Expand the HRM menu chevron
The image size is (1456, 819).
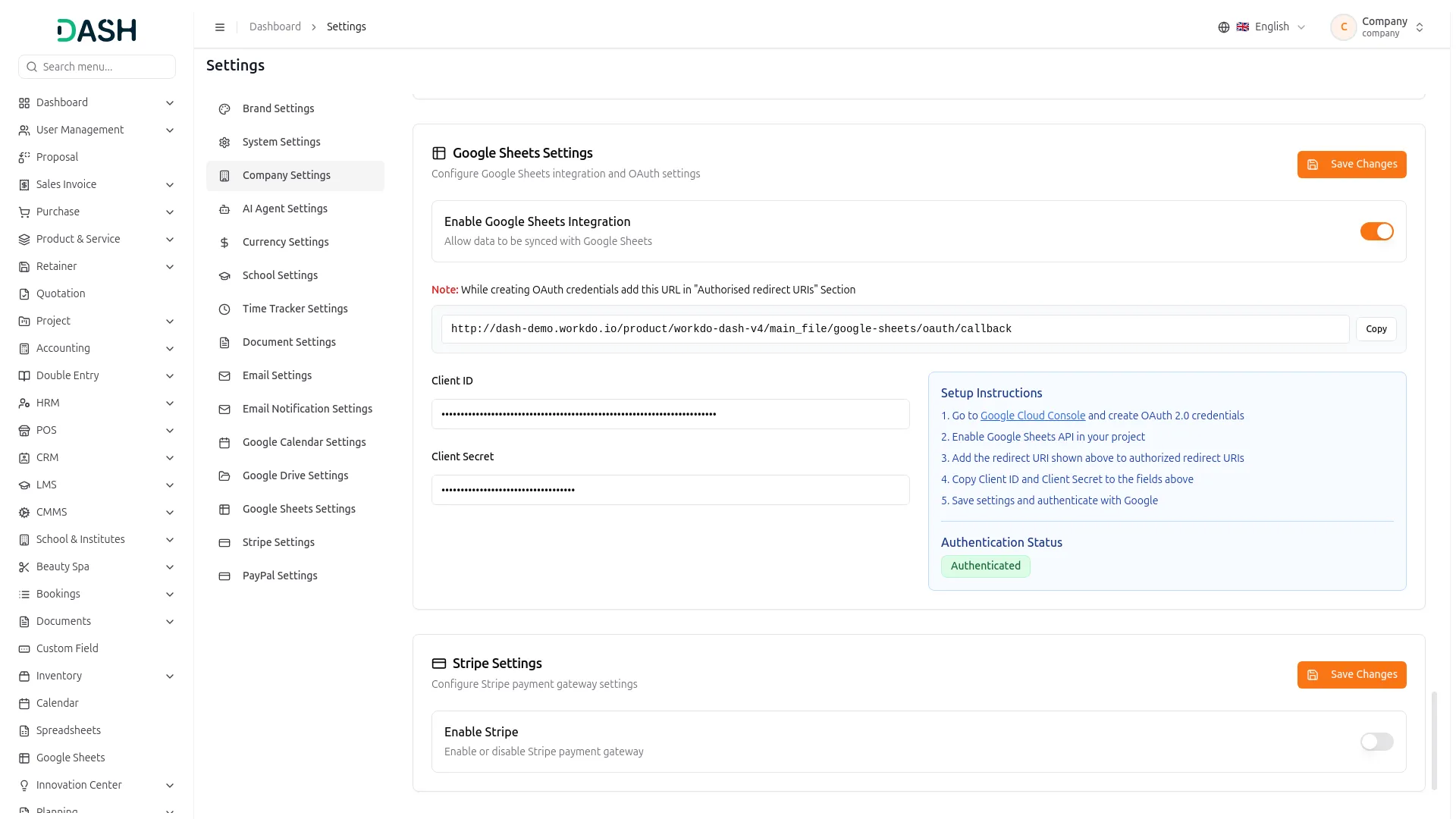[x=170, y=403]
